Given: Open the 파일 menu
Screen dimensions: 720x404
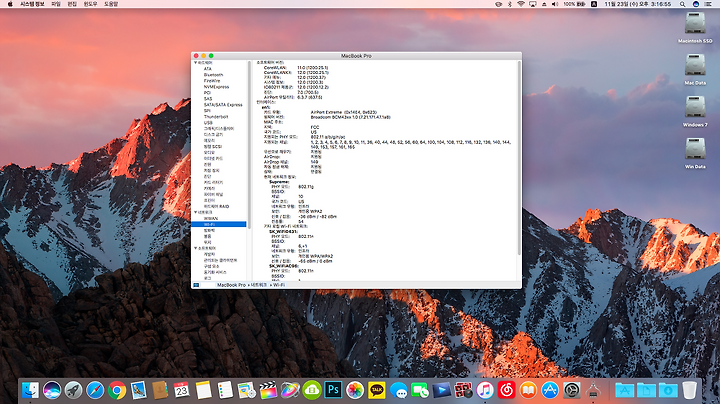Looking at the screenshot, I should click(56, 4).
